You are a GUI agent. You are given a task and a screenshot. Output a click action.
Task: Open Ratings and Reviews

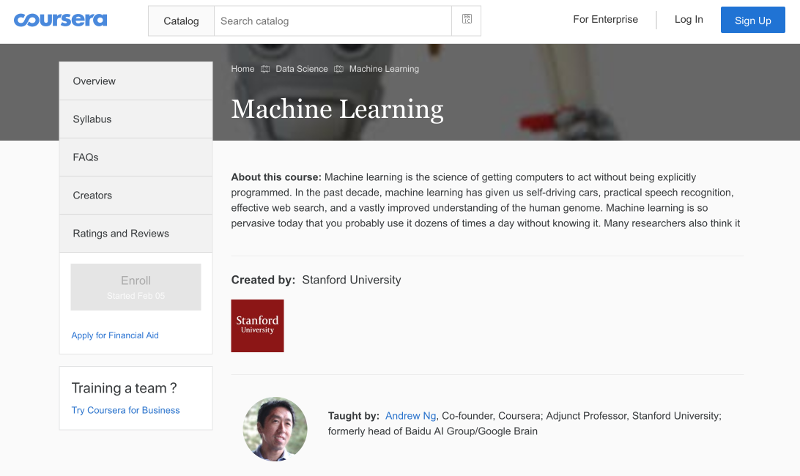pyautogui.click(x=136, y=233)
